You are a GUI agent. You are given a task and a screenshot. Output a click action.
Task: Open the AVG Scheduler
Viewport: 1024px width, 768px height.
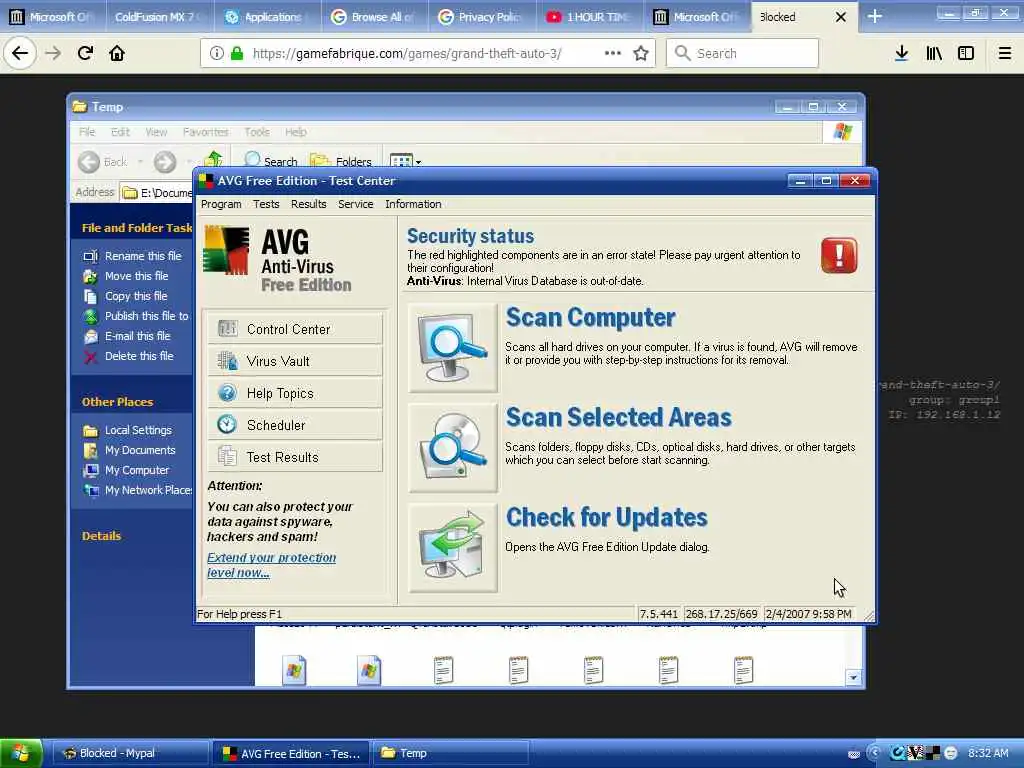[x=295, y=425]
